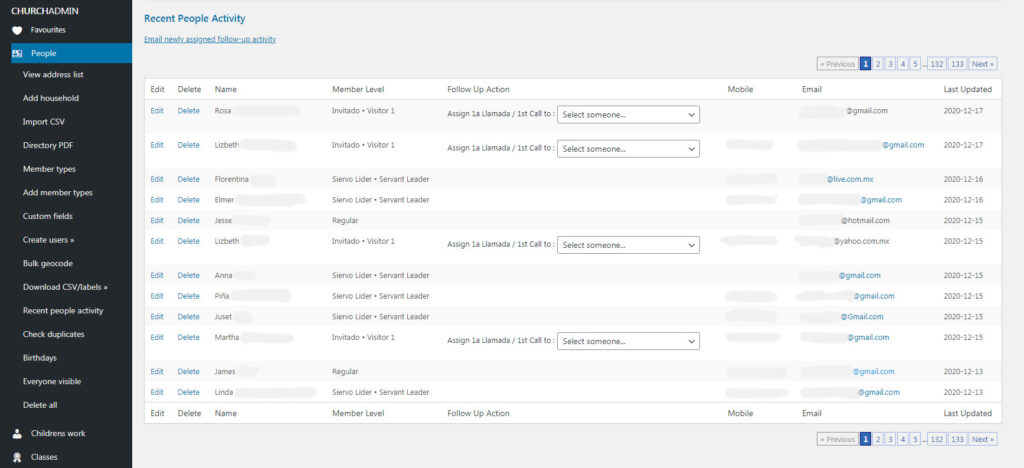Click the Childrens work icon
Screen dimensions: 1024x468
point(17,433)
